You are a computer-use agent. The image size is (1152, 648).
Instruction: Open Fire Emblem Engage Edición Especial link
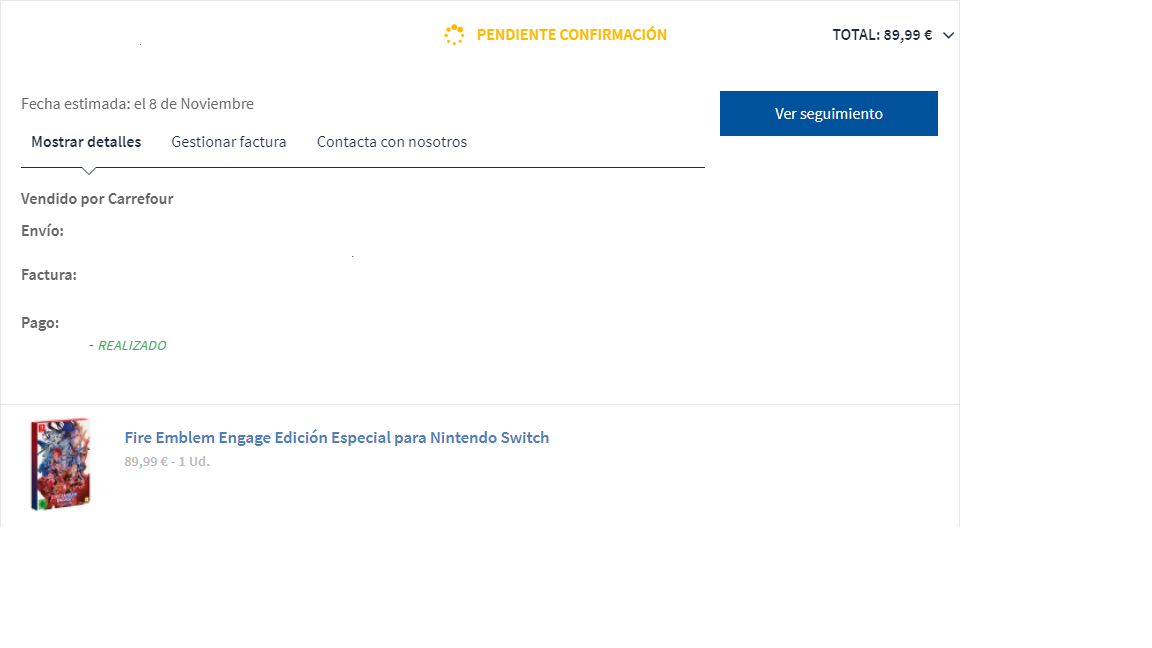pyautogui.click(x=336, y=437)
